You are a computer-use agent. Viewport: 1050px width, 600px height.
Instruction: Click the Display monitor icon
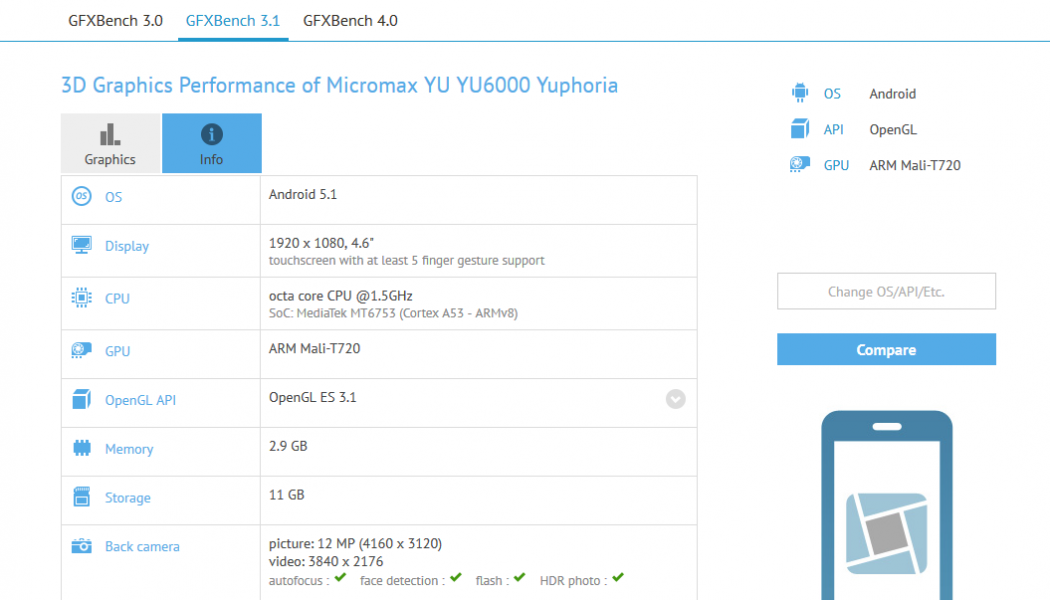pos(81,246)
